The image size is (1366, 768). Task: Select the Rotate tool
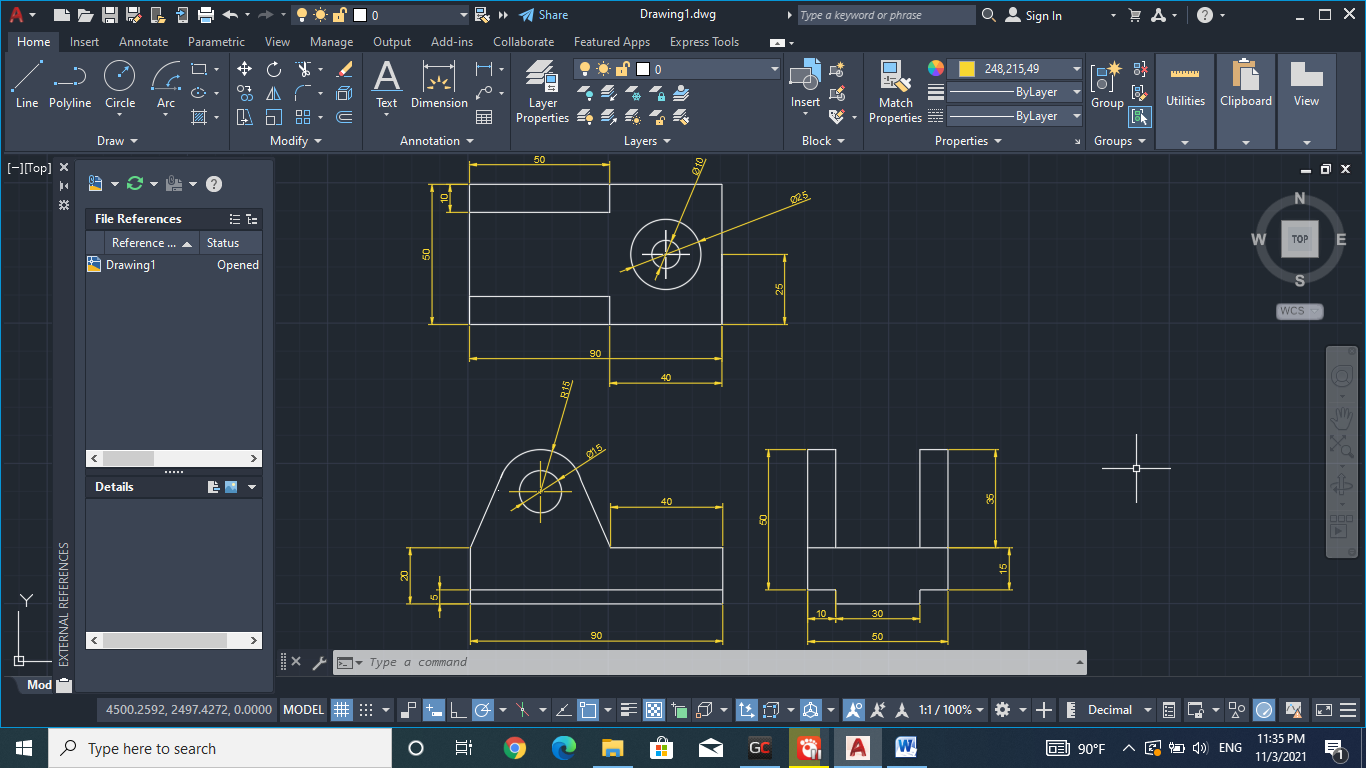coord(274,69)
